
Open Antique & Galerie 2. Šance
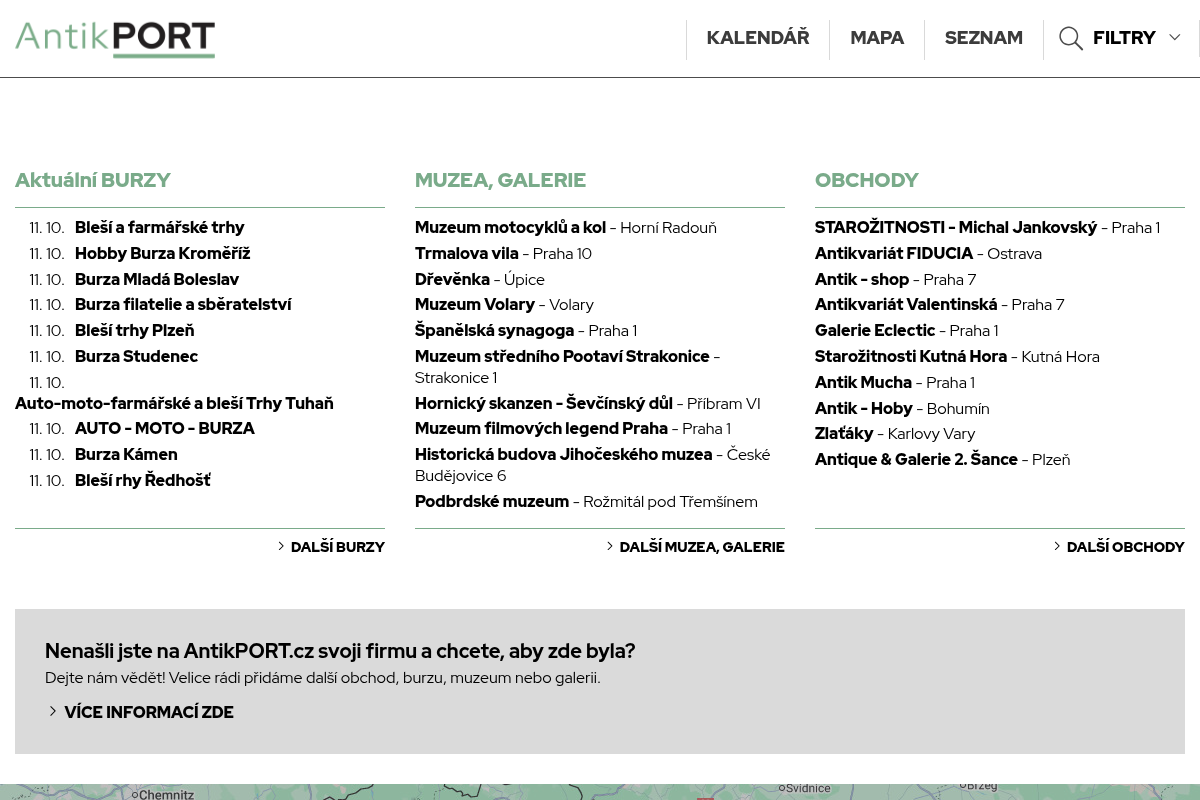click(x=916, y=460)
